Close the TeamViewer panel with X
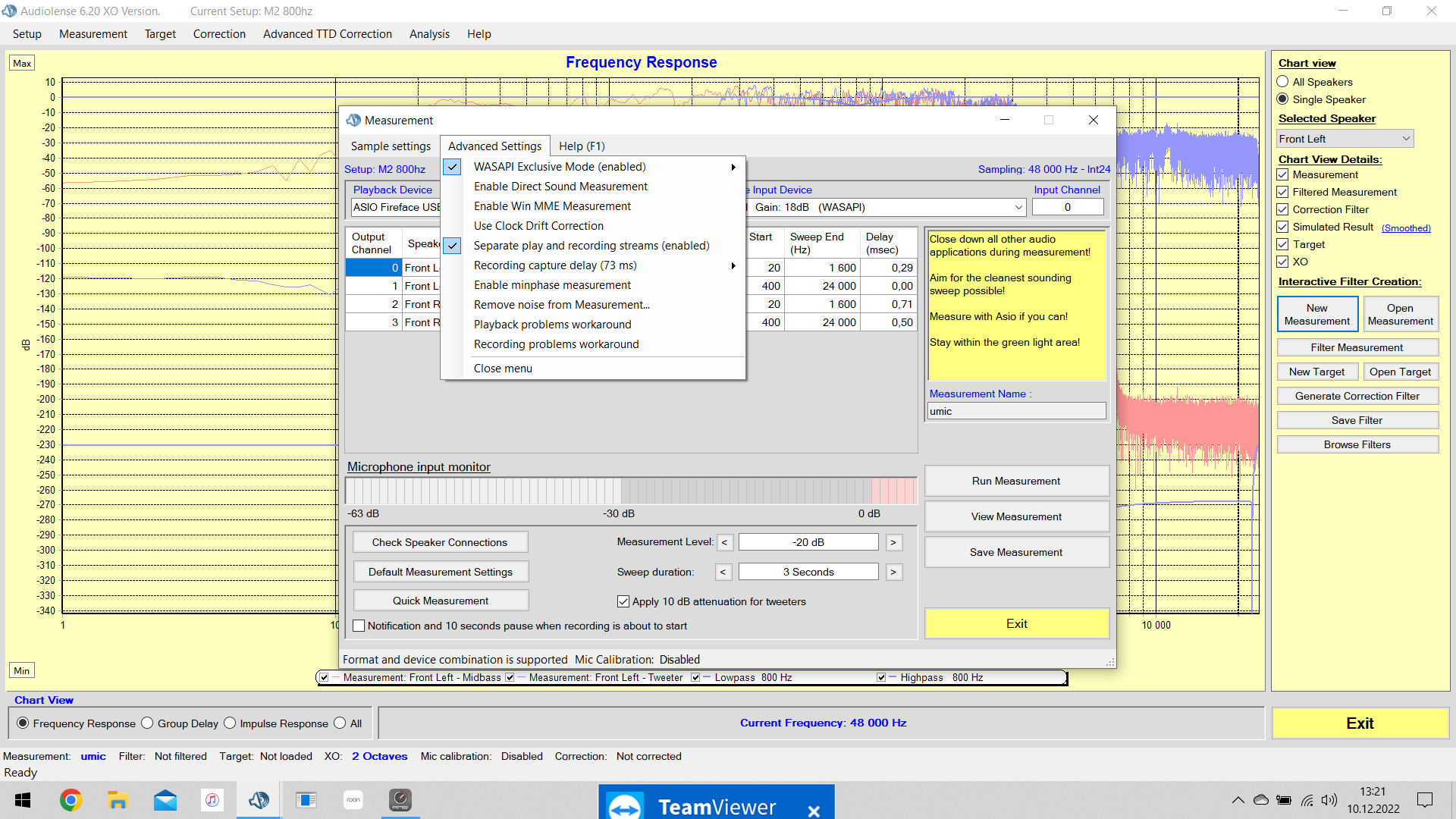The image size is (1456, 819). tap(814, 811)
